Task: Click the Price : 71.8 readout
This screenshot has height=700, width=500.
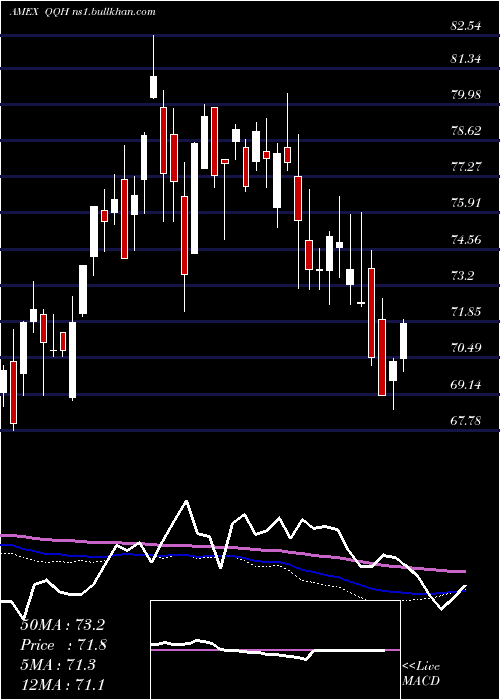Action: [62, 645]
